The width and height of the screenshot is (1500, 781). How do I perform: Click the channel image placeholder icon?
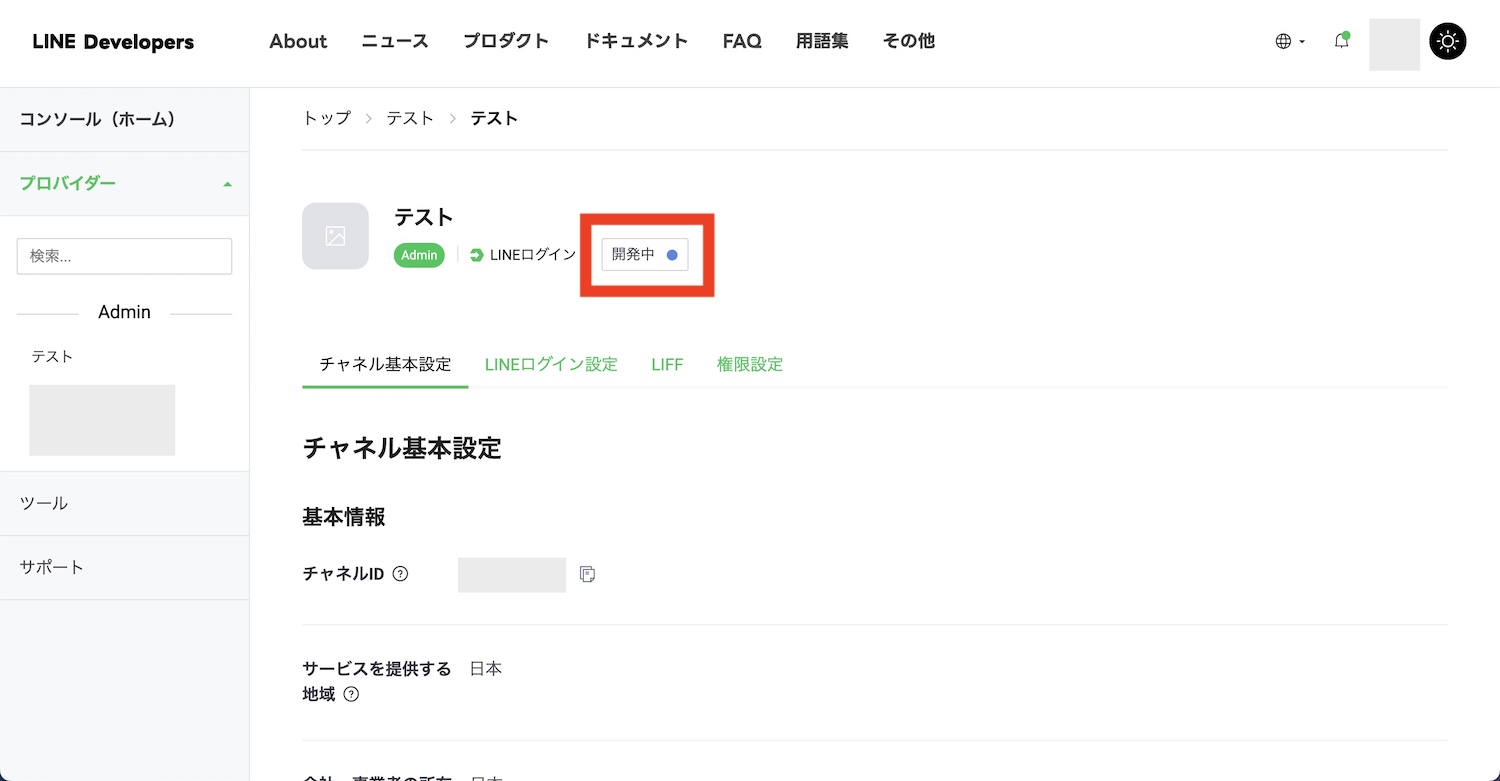point(335,236)
